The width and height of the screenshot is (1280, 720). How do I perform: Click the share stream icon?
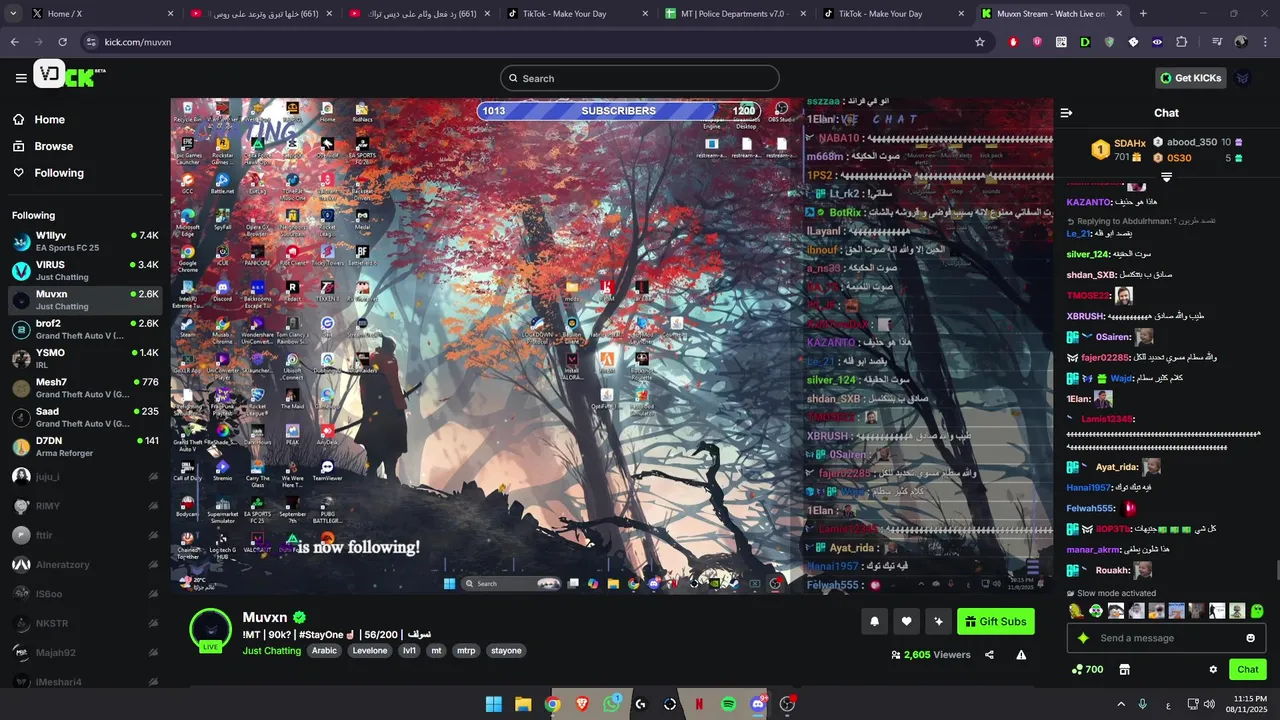click(x=989, y=655)
